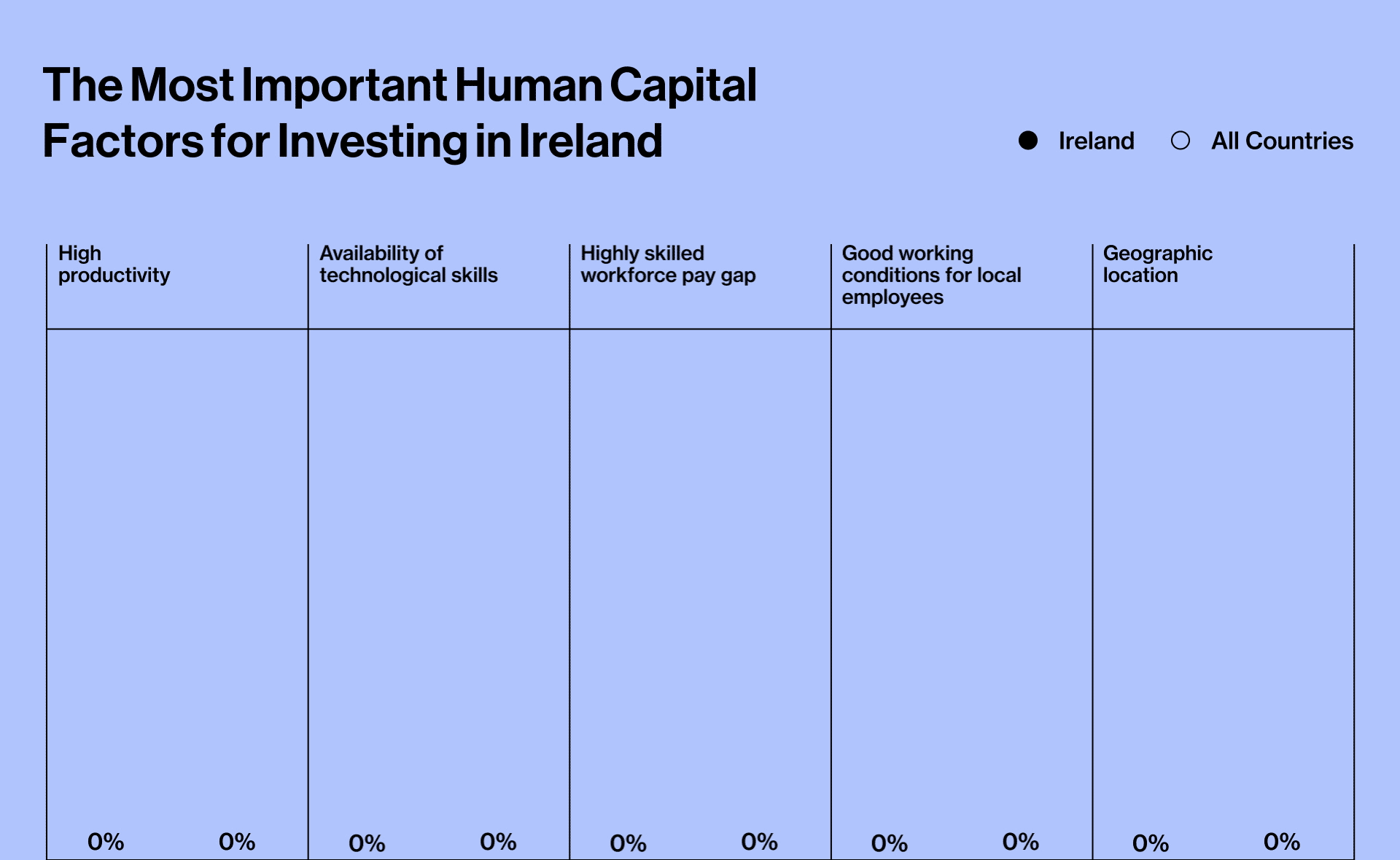
Task: Choose the Geographic location column header
Action: [1157, 265]
